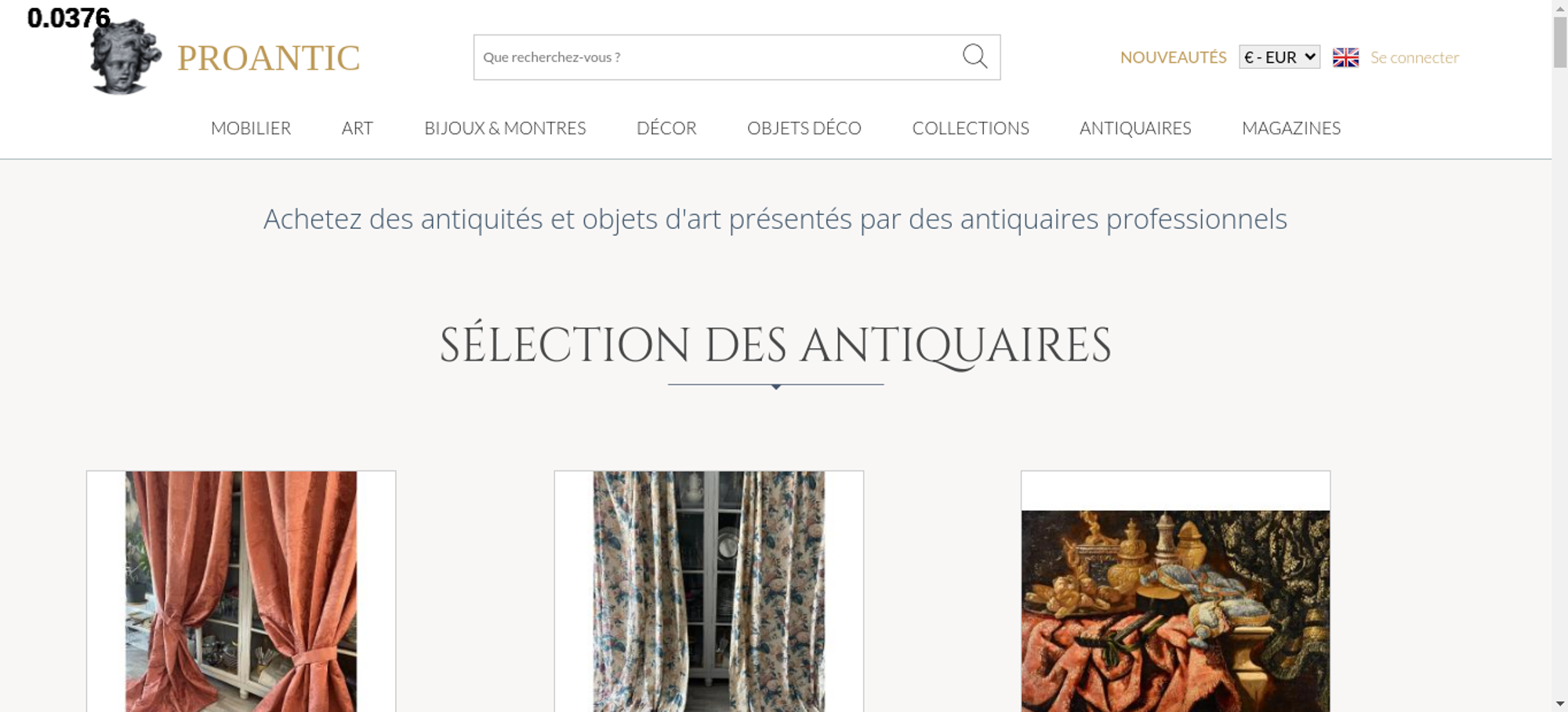Viewport: 1568px width, 712px height.
Task: Open the Magazines menu
Action: [x=1291, y=128]
